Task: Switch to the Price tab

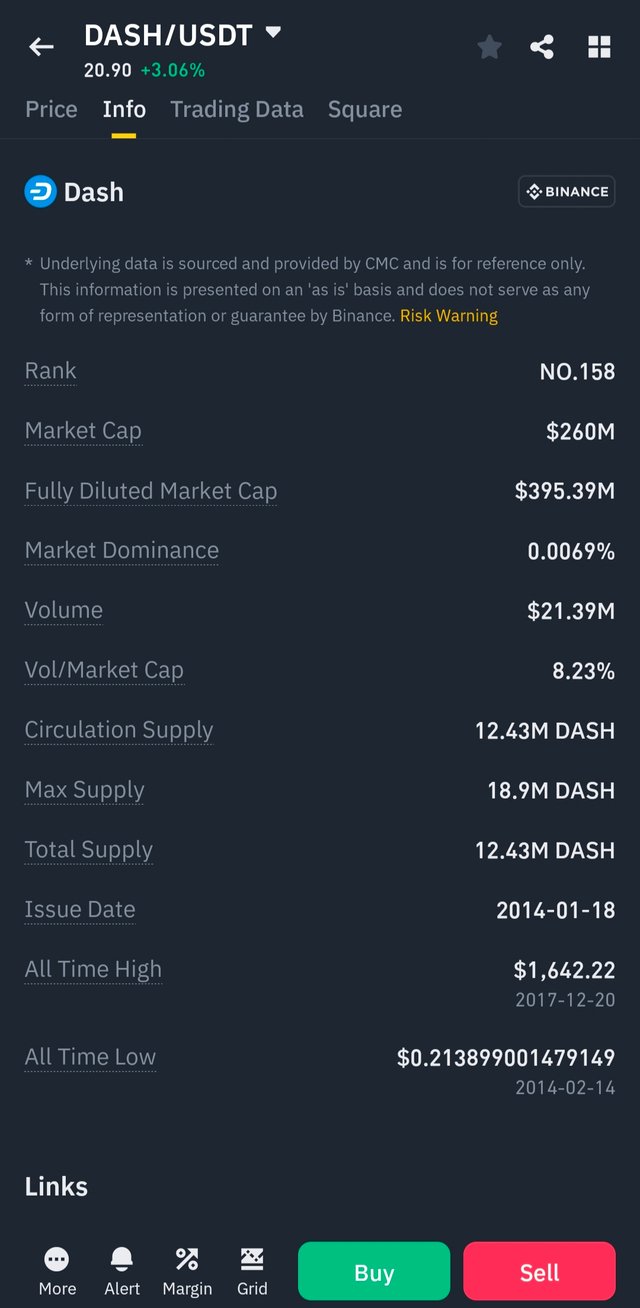Action: point(51,109)
